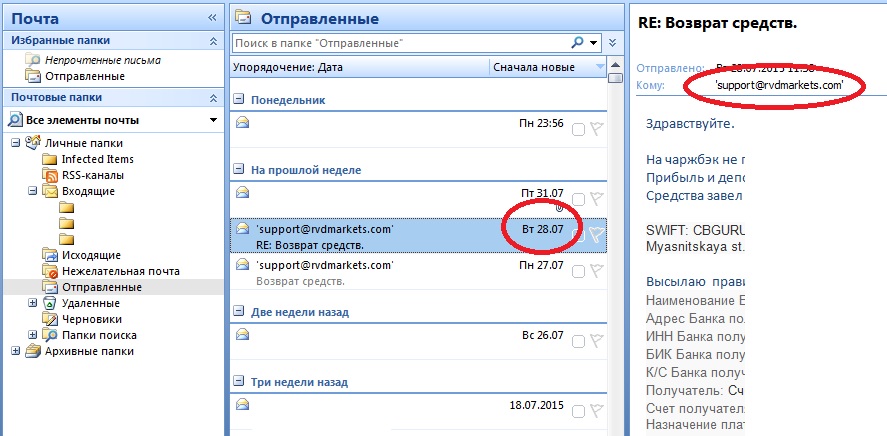This screenshot has width=887, height=436.
Task: Collapse the Две недели назад group
Action: point(239,312)
